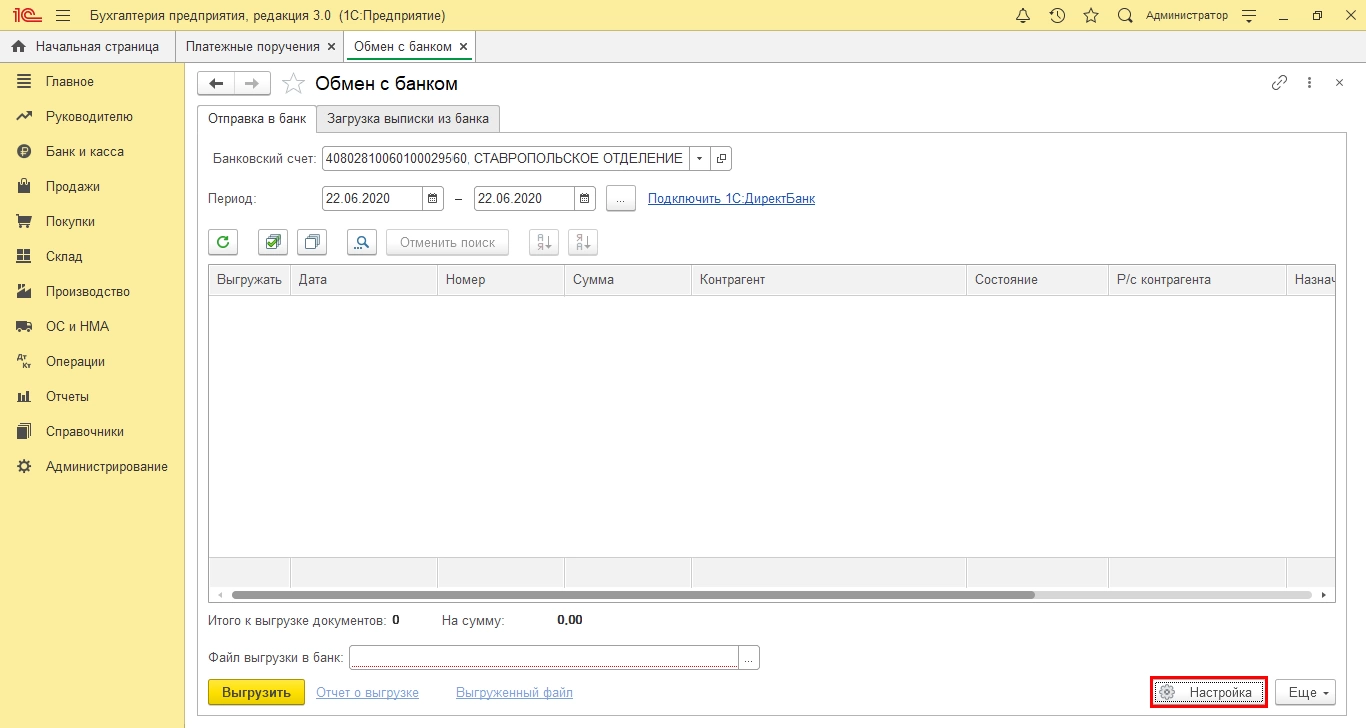The width and height of the screenshot is (1366, 728).
Task: Uncheck all documents icon
Action: [312, 242]
